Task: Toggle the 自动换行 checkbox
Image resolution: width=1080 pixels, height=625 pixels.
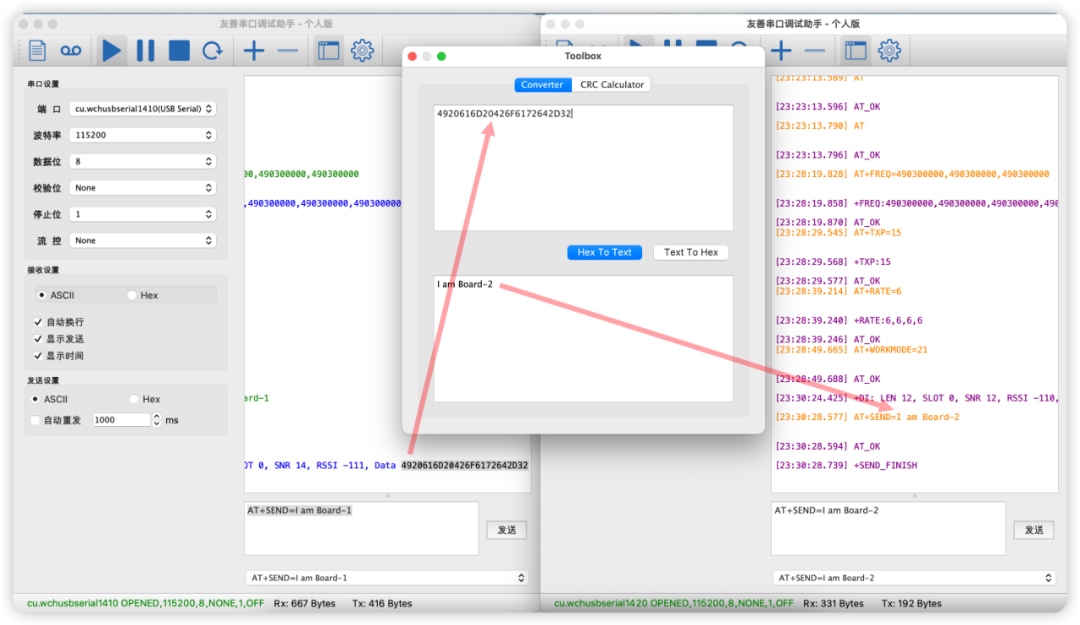Action: (39, 322)
